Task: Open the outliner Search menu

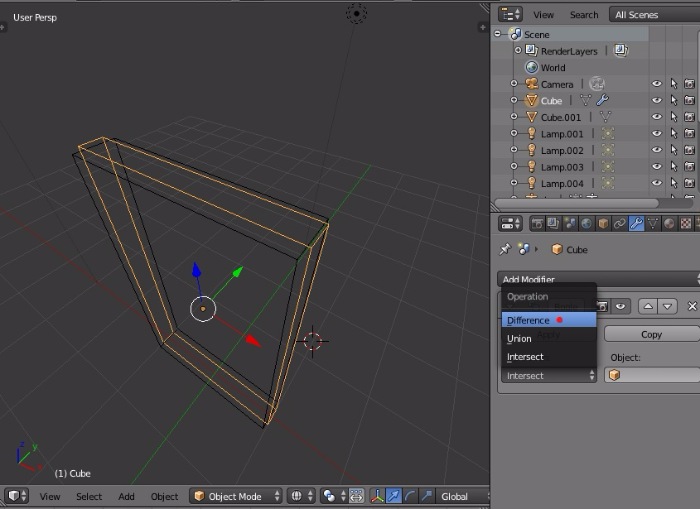Action: point(584,15)
